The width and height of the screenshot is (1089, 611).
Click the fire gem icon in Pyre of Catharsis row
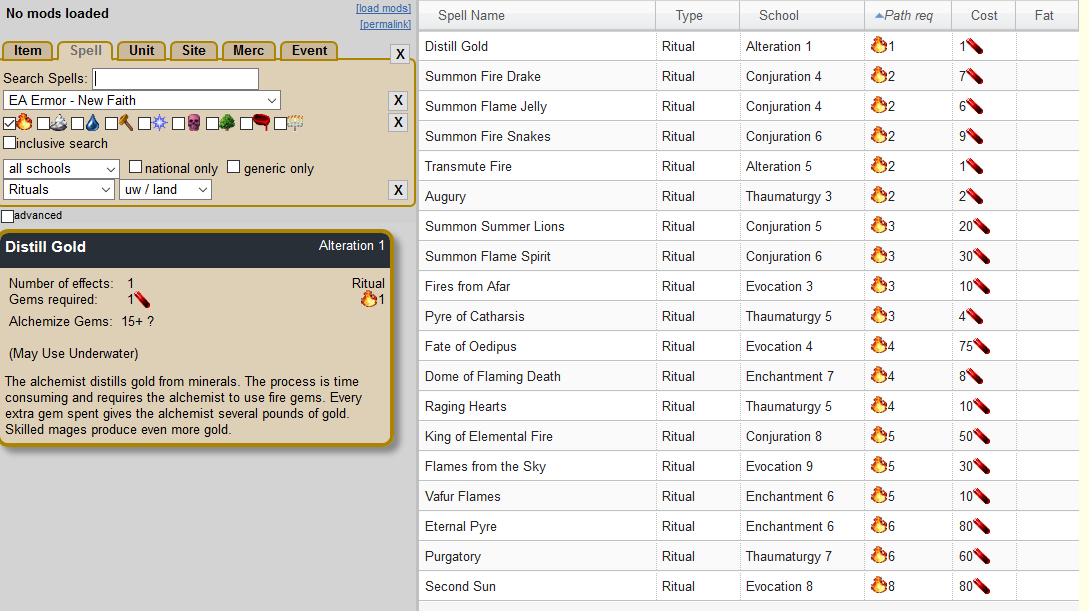974,317
